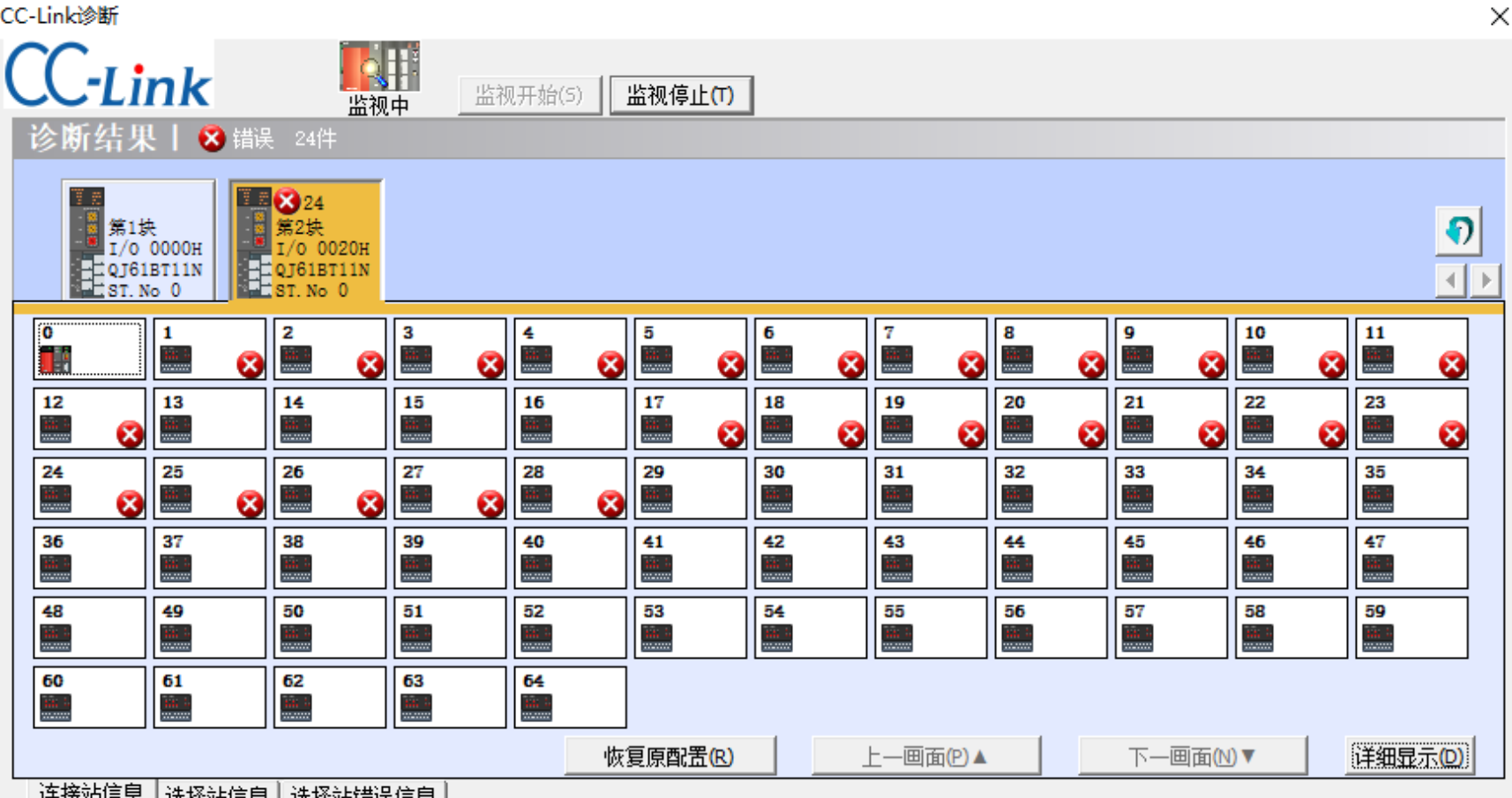Select station 64 module icon
The width and height of the screenshot is (1512, 798).
click(536, 707)
